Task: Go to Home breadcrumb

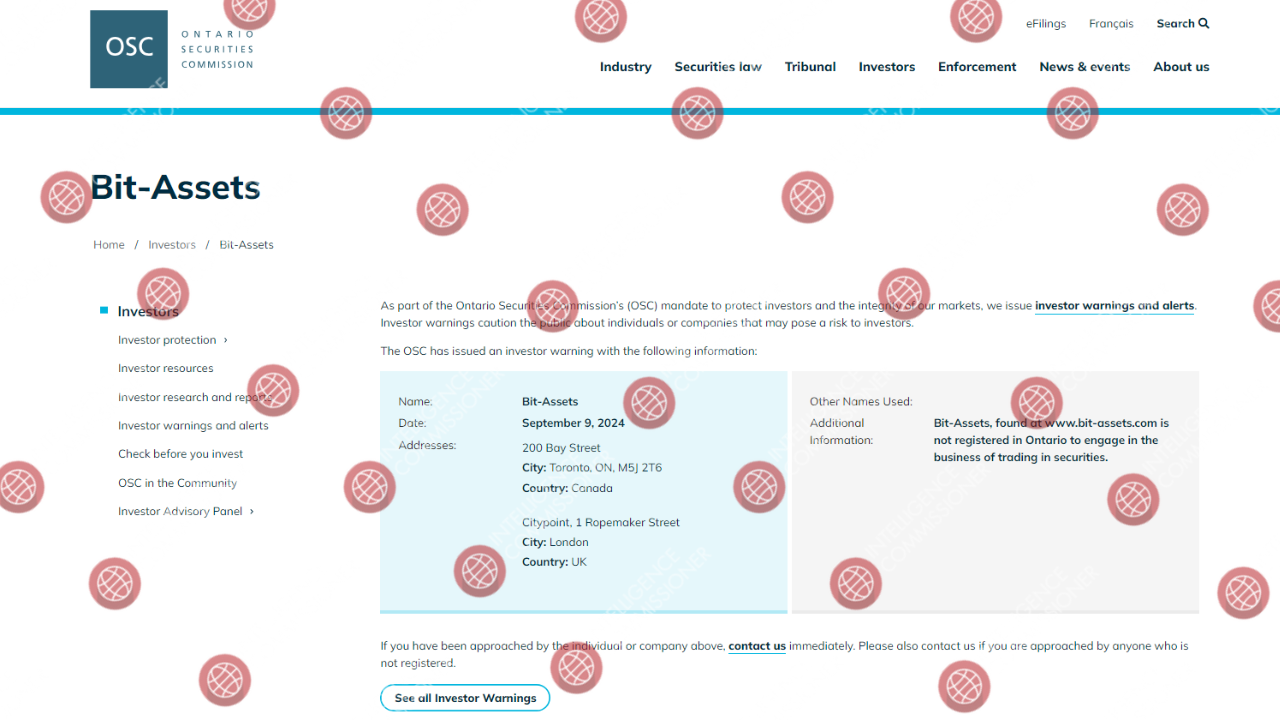Action: point(109,245)
